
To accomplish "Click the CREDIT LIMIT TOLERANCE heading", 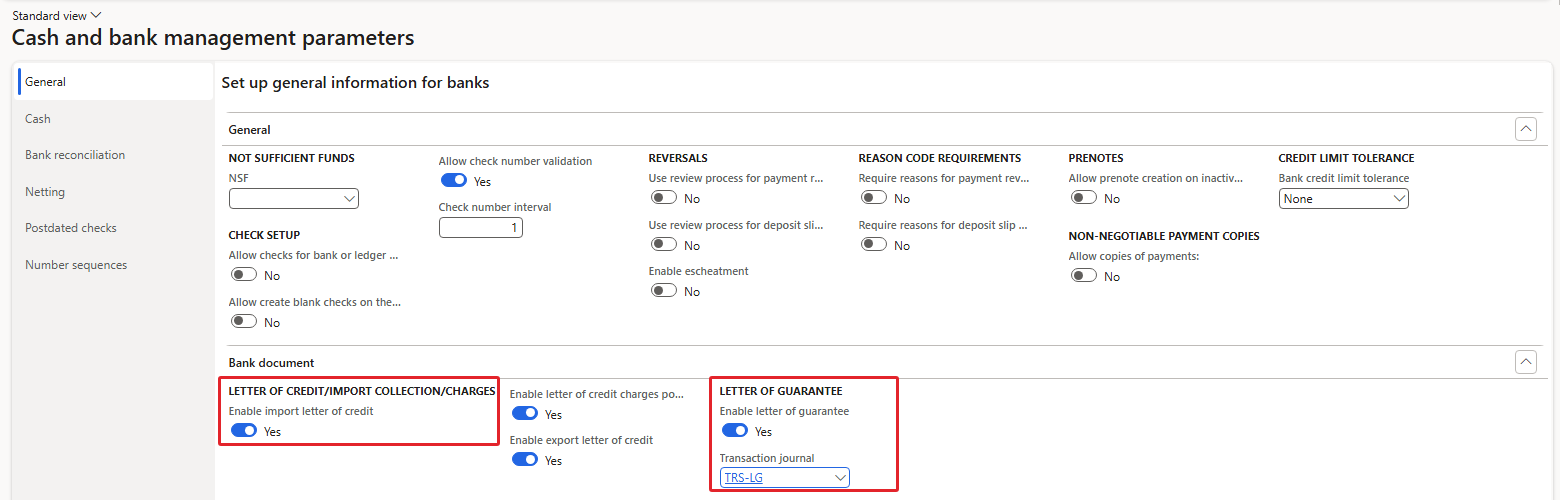I will 1346,158.
